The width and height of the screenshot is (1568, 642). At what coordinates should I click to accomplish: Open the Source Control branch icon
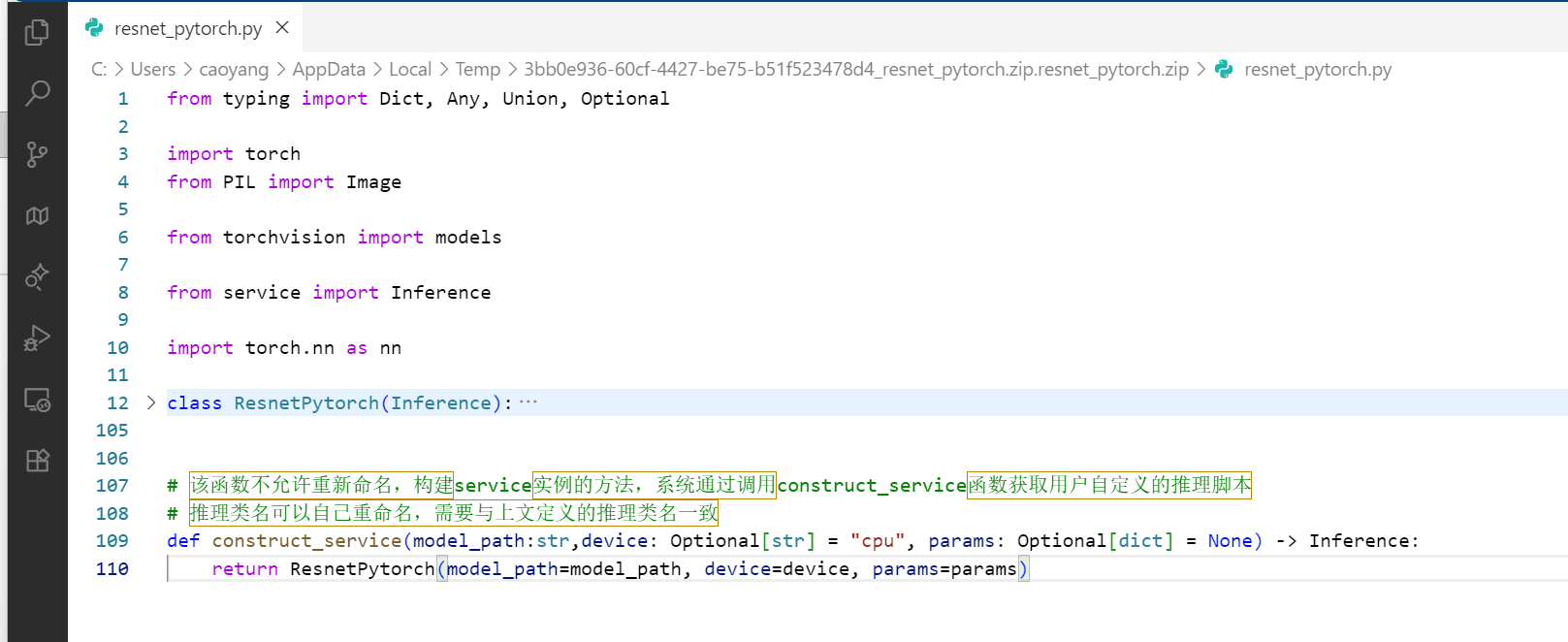point(37,154)
